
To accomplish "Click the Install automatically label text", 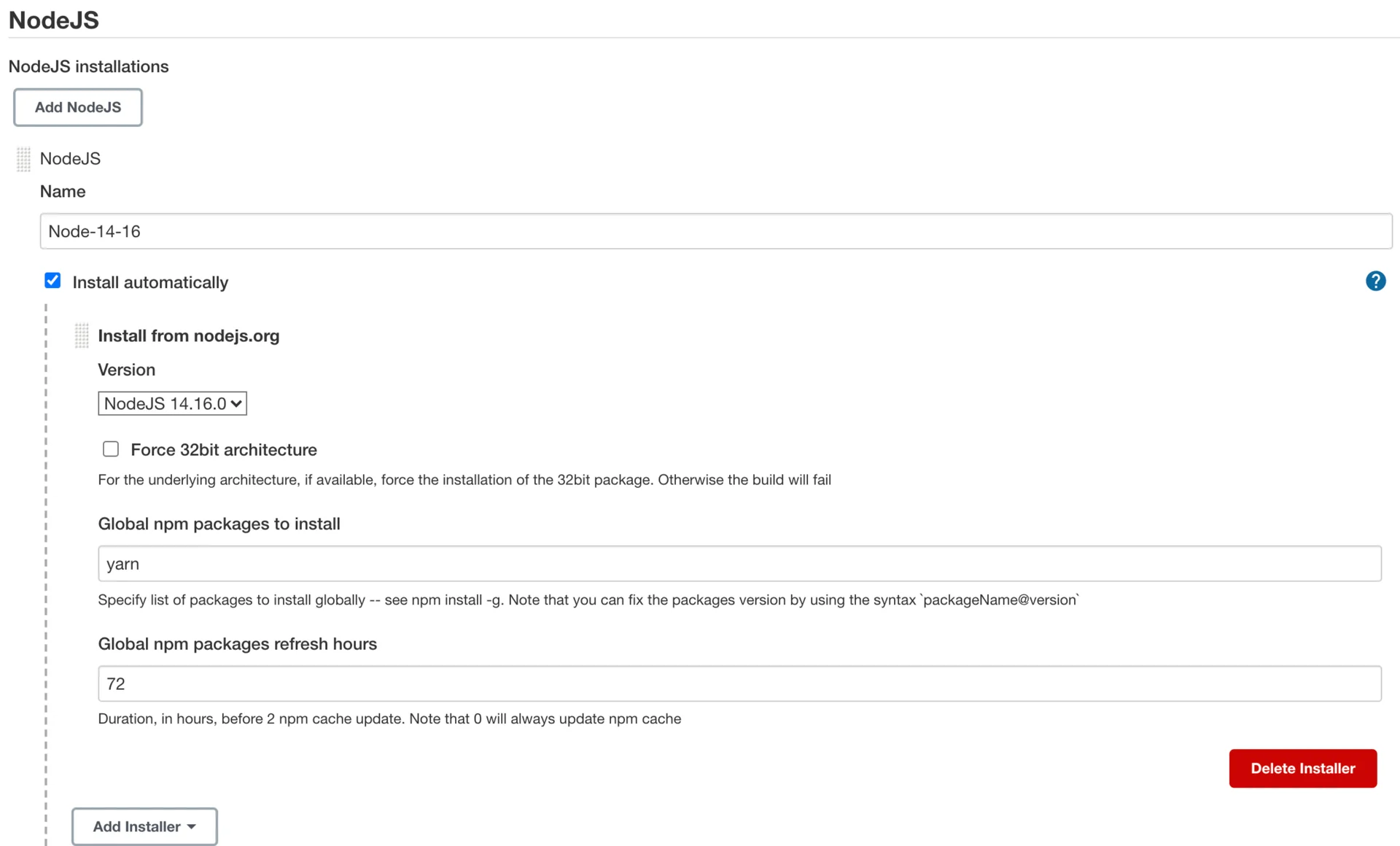I will (150, 283).
